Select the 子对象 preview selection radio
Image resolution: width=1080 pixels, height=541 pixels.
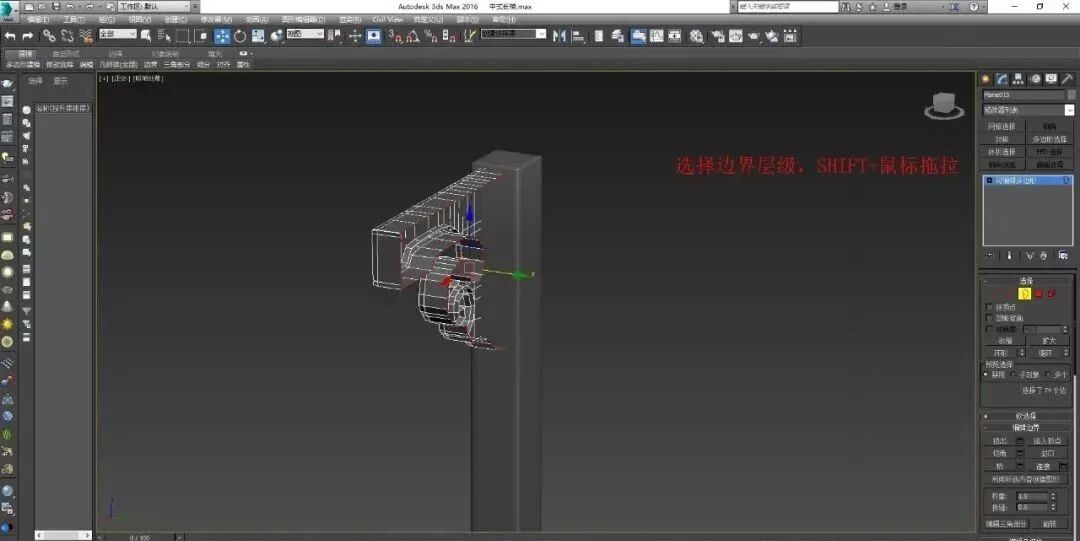[1014, 375]
